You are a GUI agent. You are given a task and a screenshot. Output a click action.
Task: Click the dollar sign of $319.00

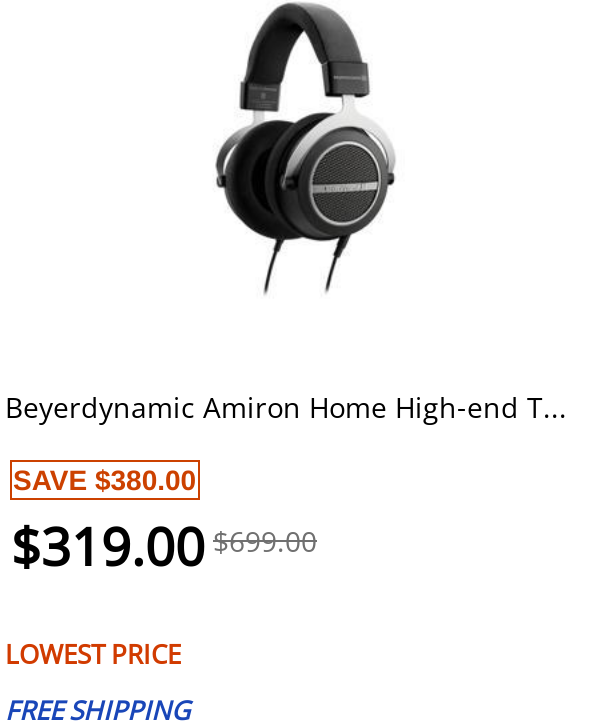coord(26,546)
